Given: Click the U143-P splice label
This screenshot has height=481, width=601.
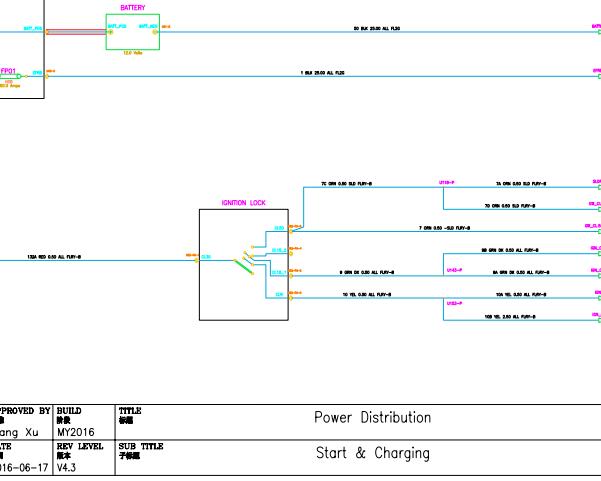Looking at the screenshot, I should [454, 270].
